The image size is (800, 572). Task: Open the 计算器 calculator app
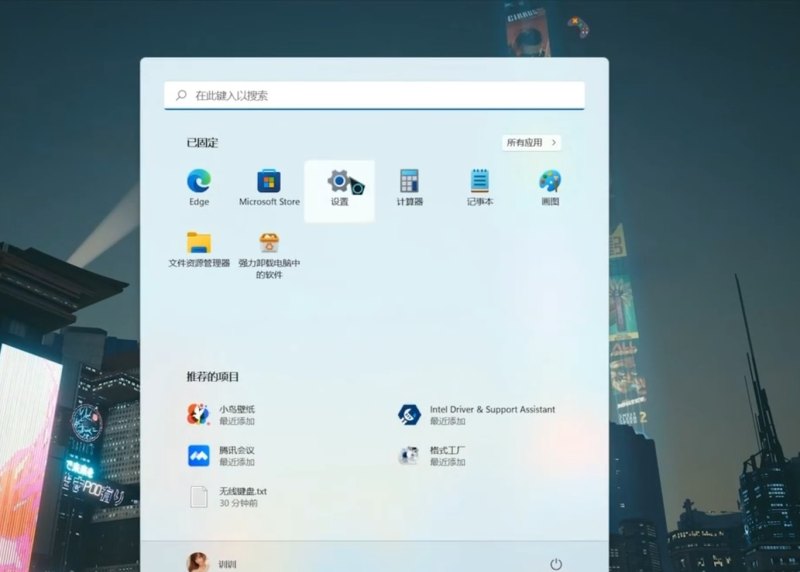tap(410, 188)
